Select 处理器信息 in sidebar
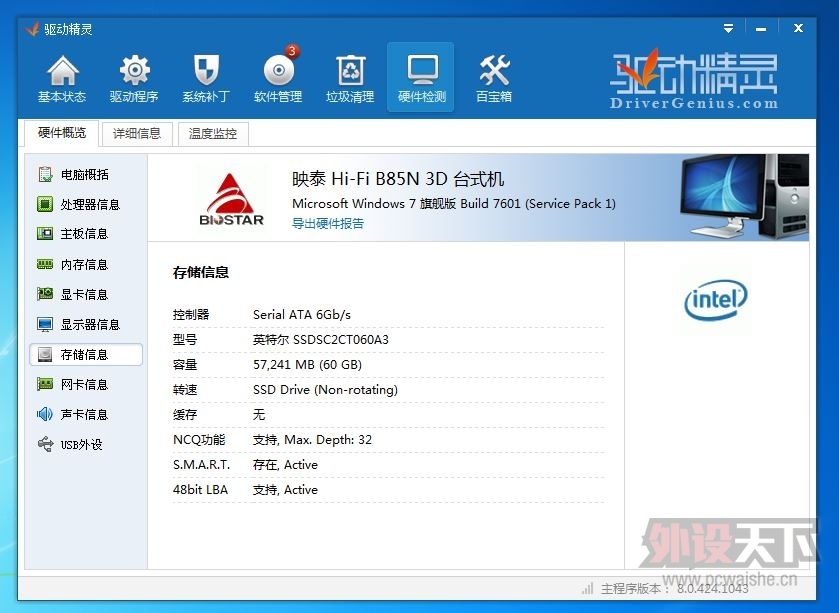 pyautogui.click(x=86, y=204)
